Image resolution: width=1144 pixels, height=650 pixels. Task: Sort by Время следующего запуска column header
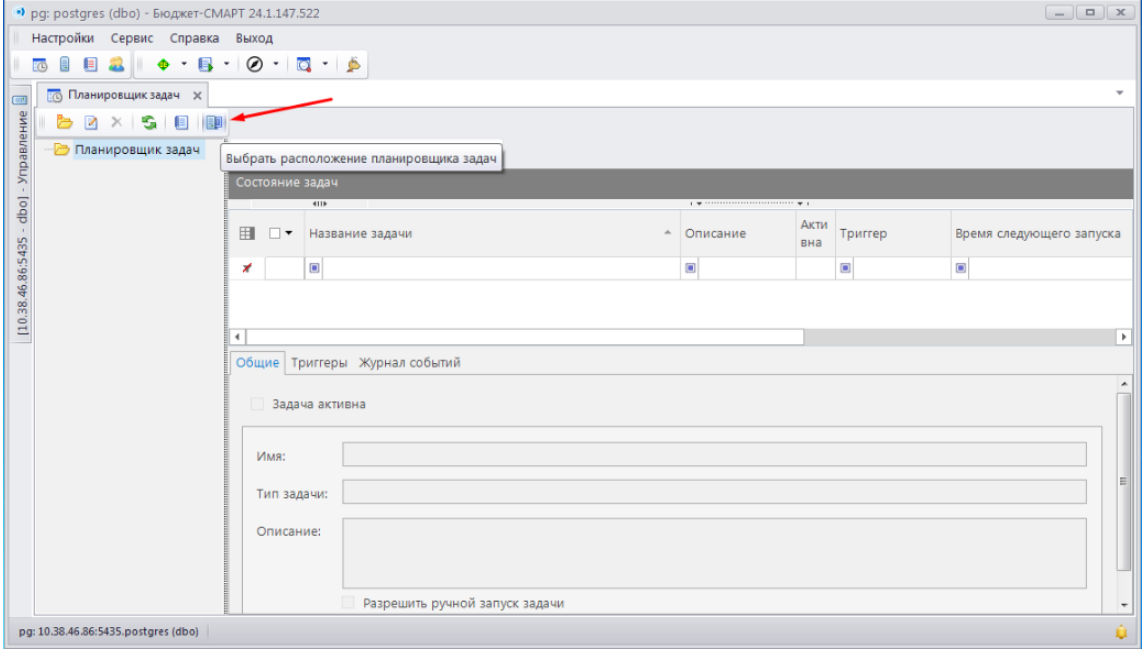(1042, 233)
